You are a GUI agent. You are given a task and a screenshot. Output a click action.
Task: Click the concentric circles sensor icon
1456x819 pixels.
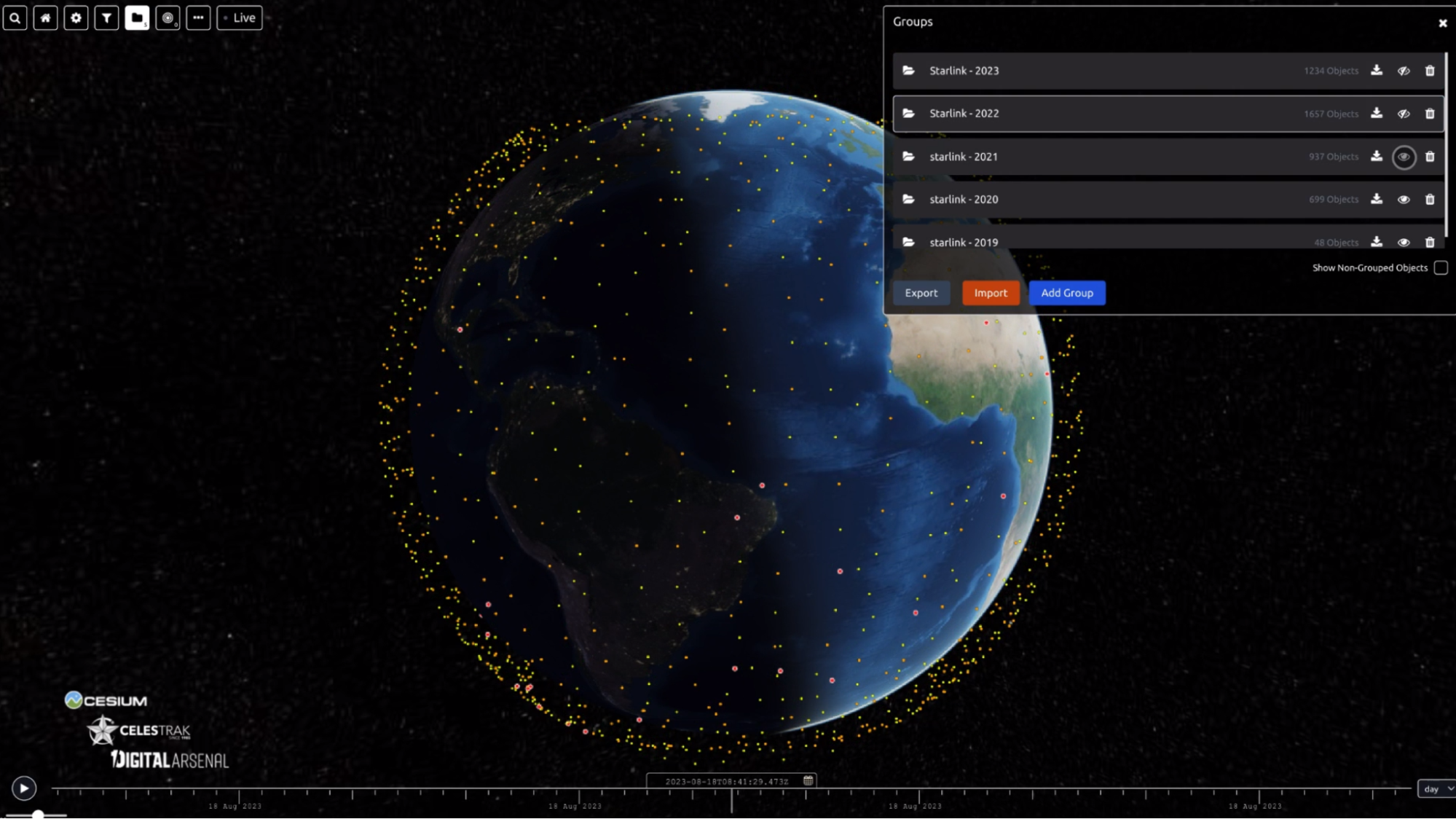[168, 17]
